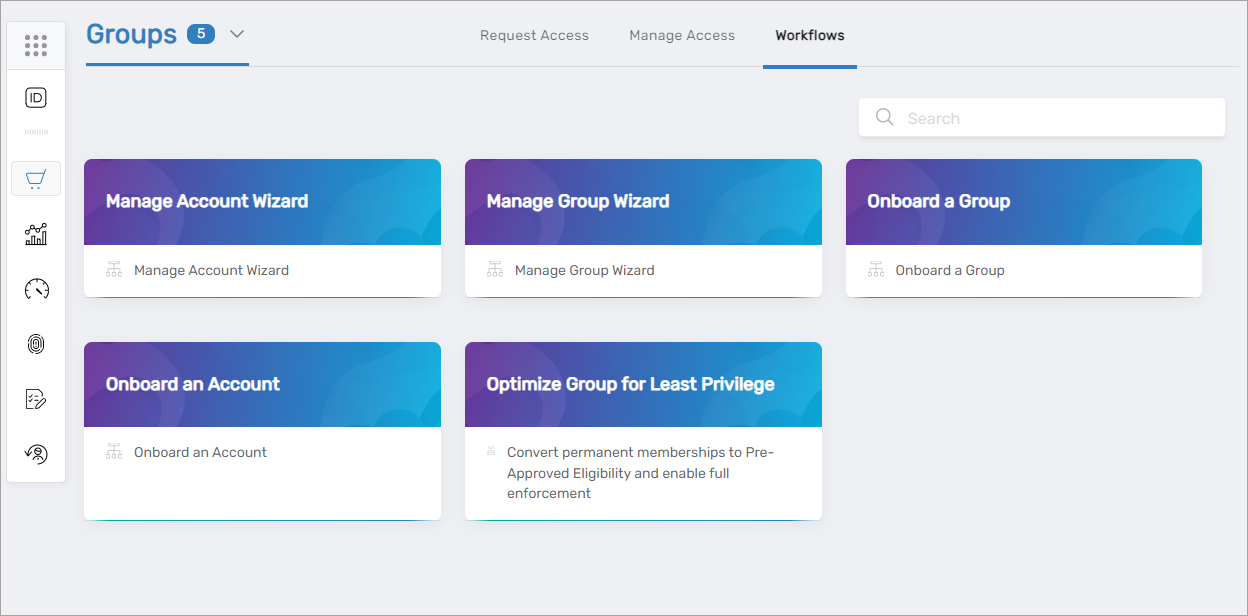The height and width of the screenshot is (616, 1248).
Task: Open the apps grid menu
Action: [x=36, y=45]
